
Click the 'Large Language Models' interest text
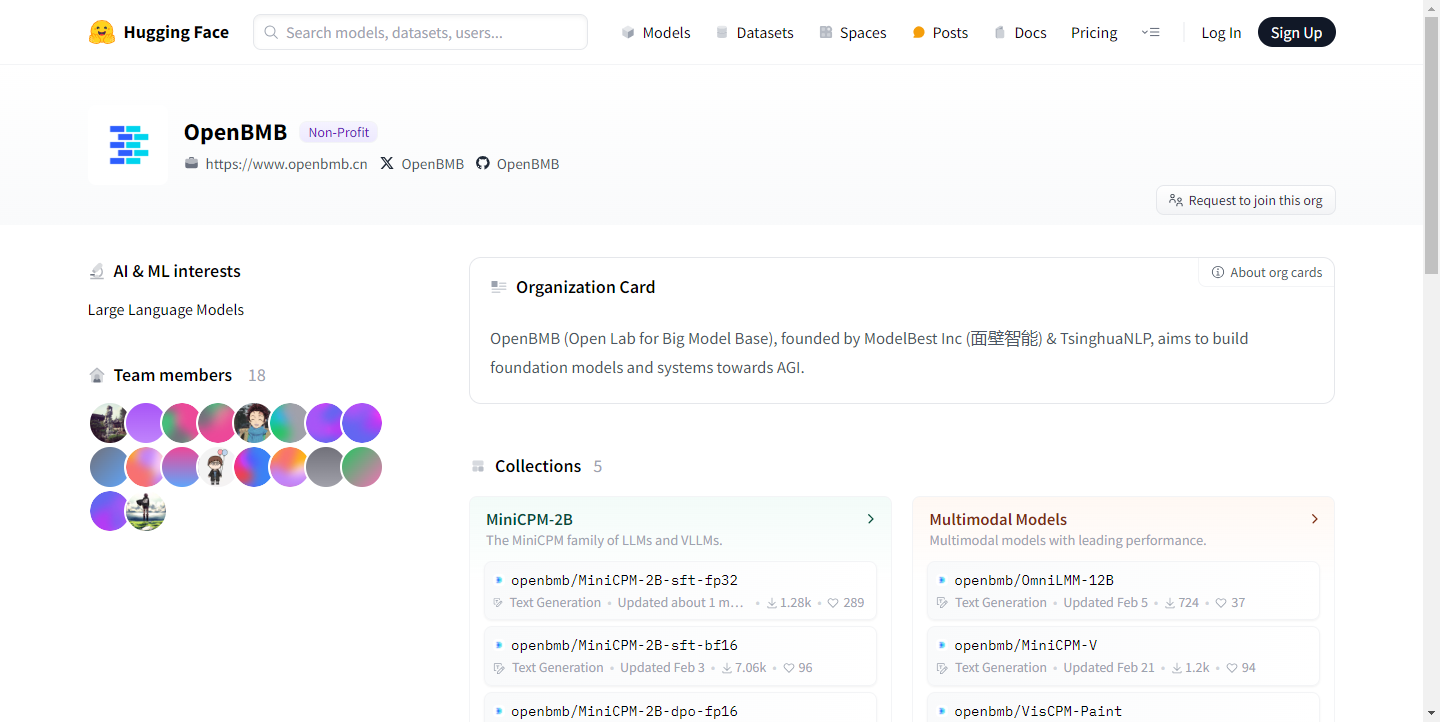tap(166, 310)
